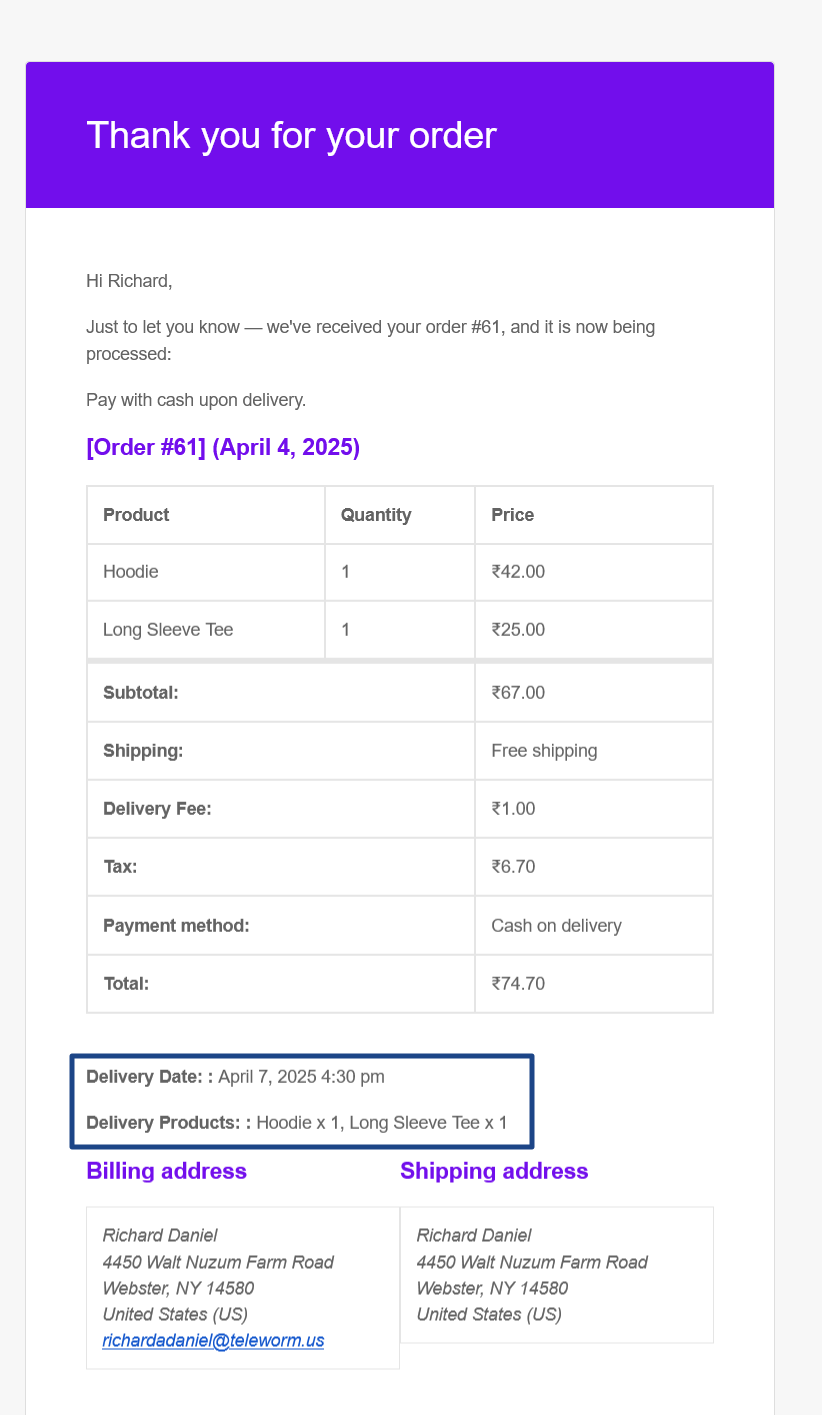Click the Shipping address heading
822x1415 pixels.
pos(494,1171)
